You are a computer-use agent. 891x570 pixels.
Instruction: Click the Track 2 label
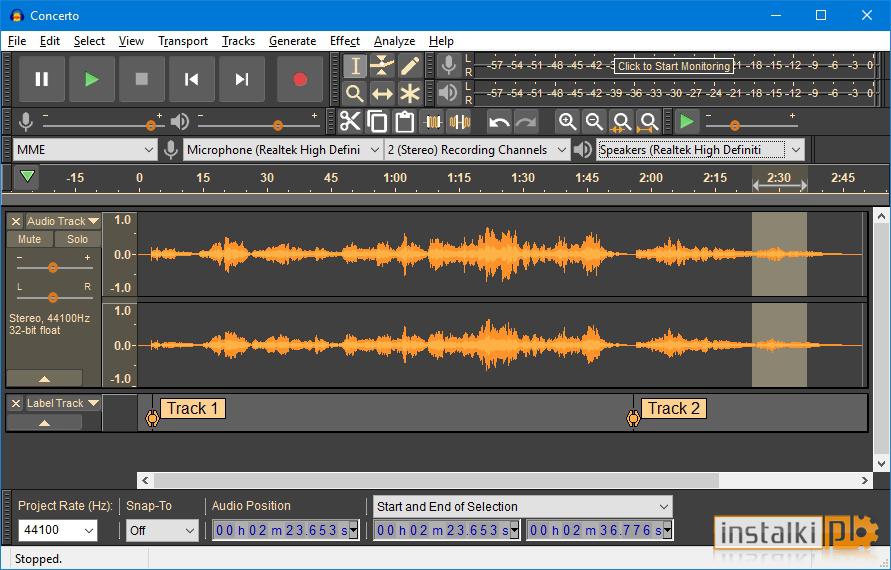pos(673,408)
